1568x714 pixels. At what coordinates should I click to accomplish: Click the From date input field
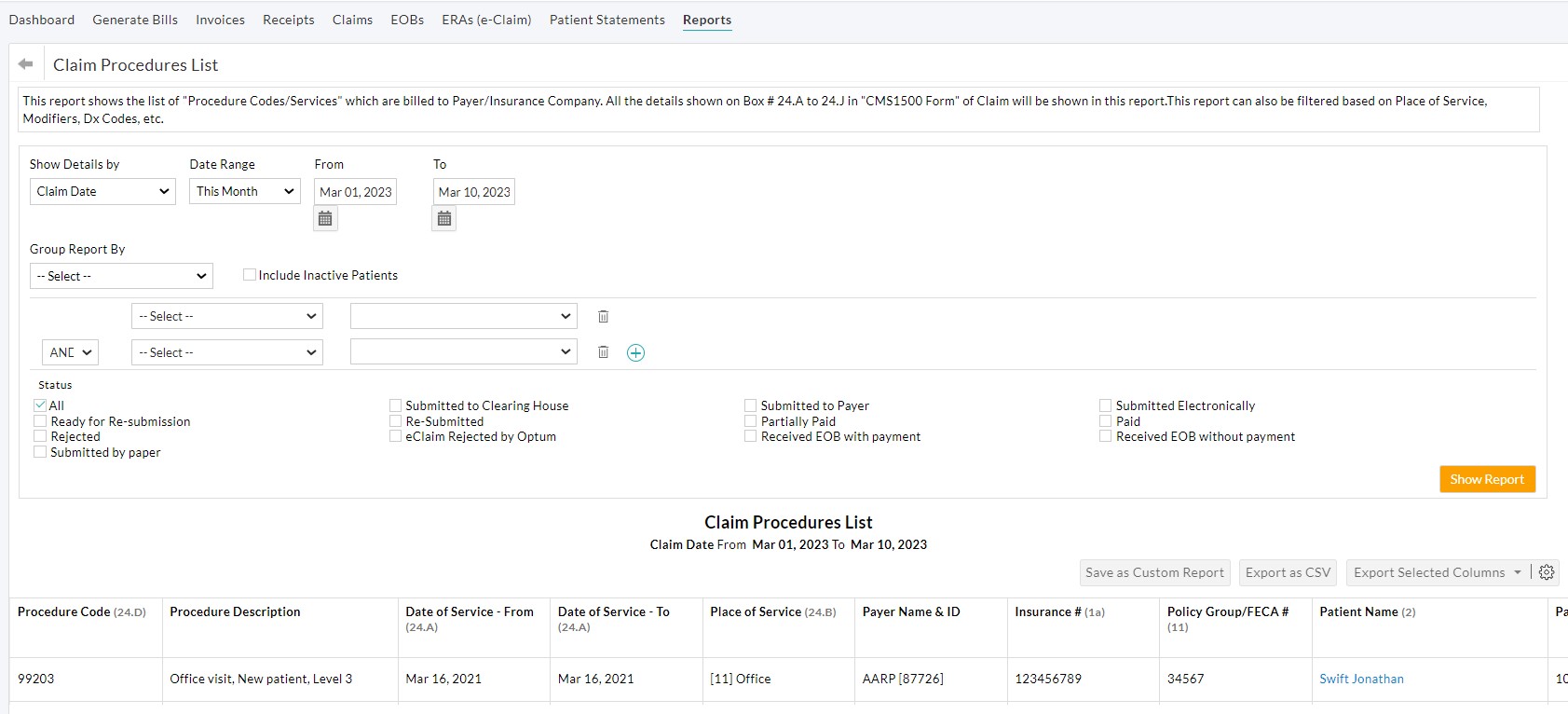coord(355,192)
